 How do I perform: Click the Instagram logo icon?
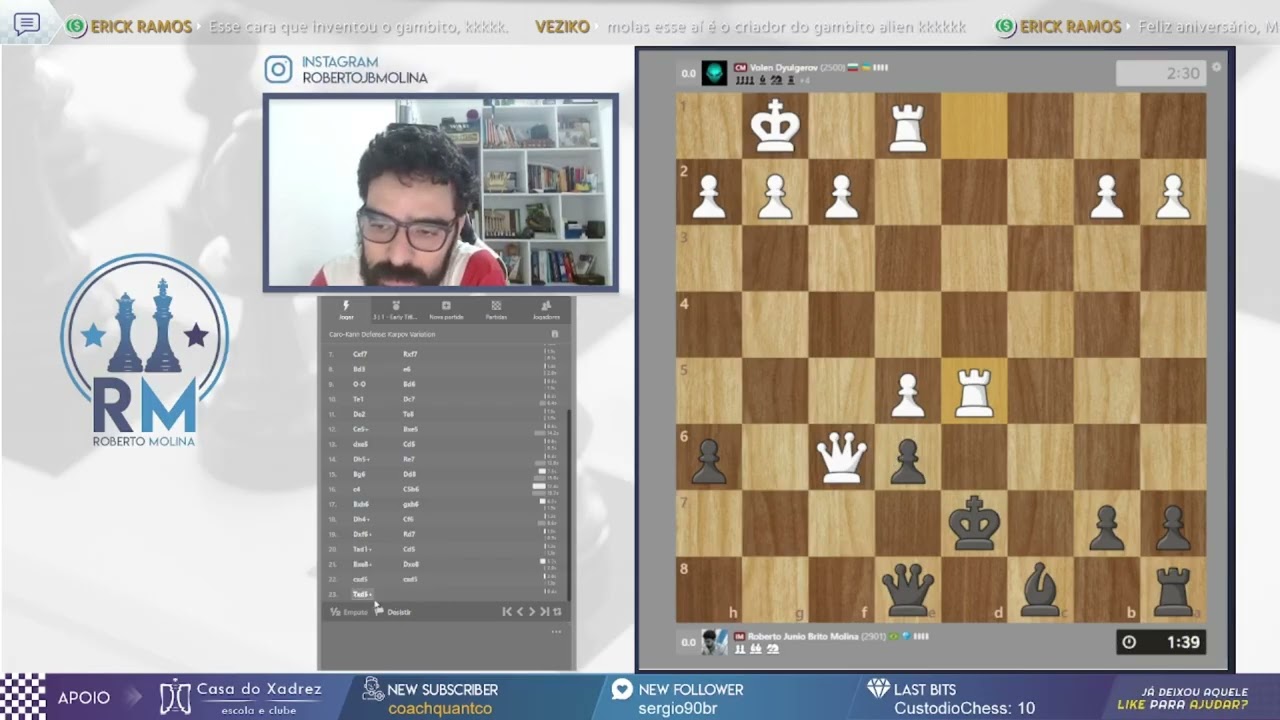click(278, 69)
